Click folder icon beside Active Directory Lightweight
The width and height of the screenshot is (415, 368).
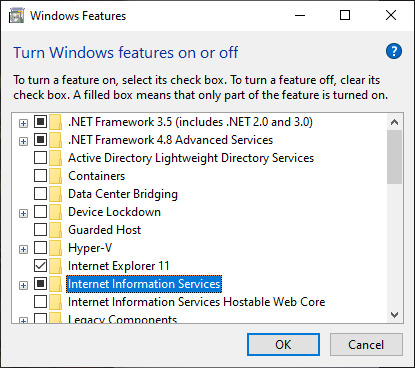55,158
